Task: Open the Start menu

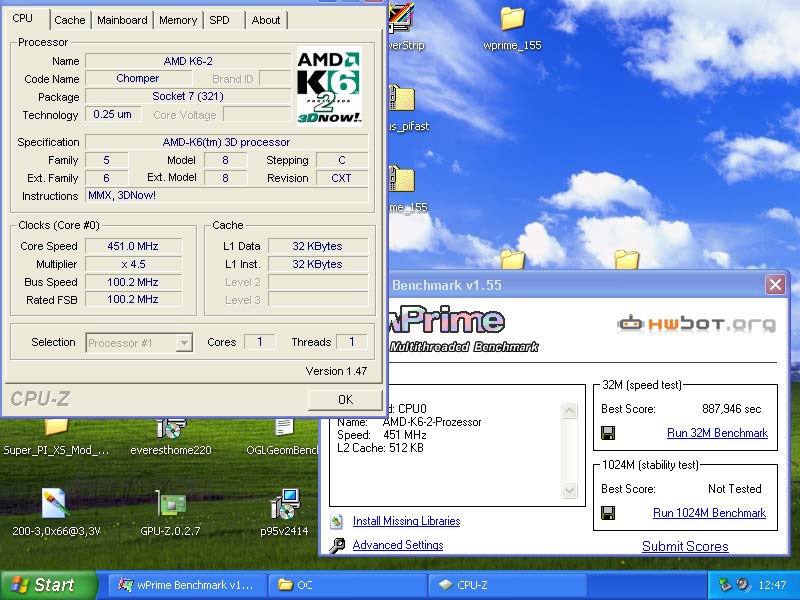Action: coord(48,585)
